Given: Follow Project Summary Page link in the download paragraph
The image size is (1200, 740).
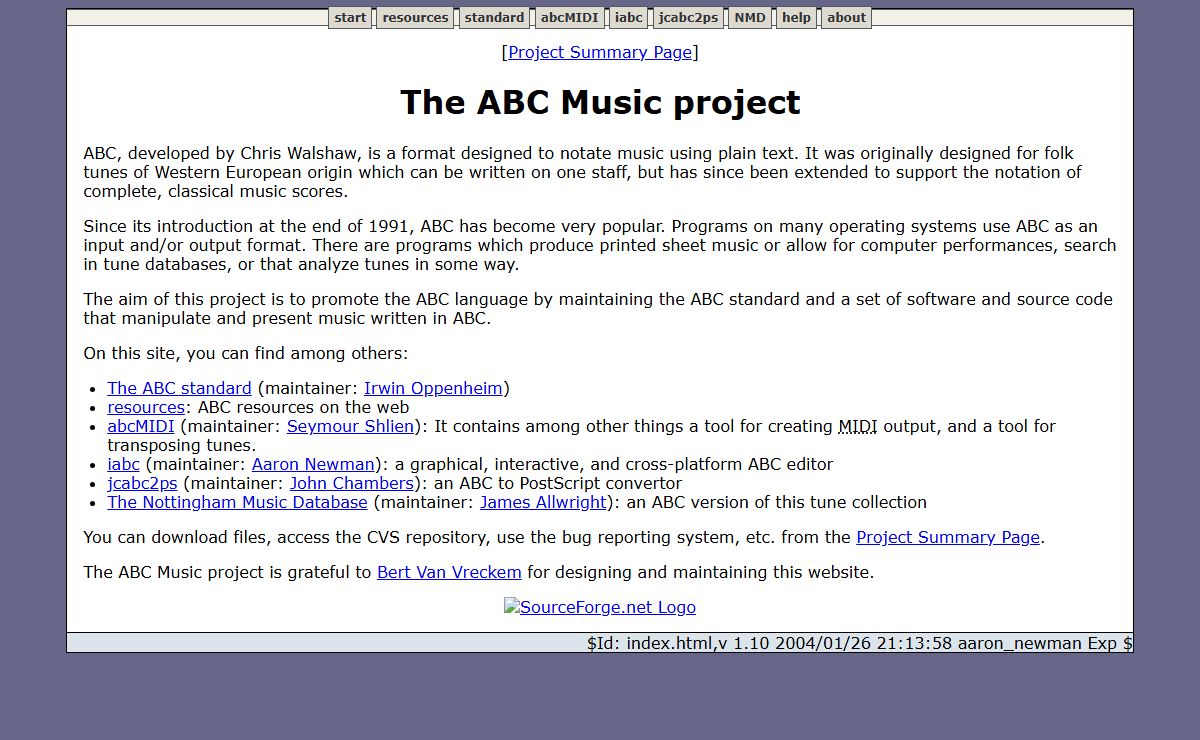Looking at the screenshot, I should tap(948, 537).
